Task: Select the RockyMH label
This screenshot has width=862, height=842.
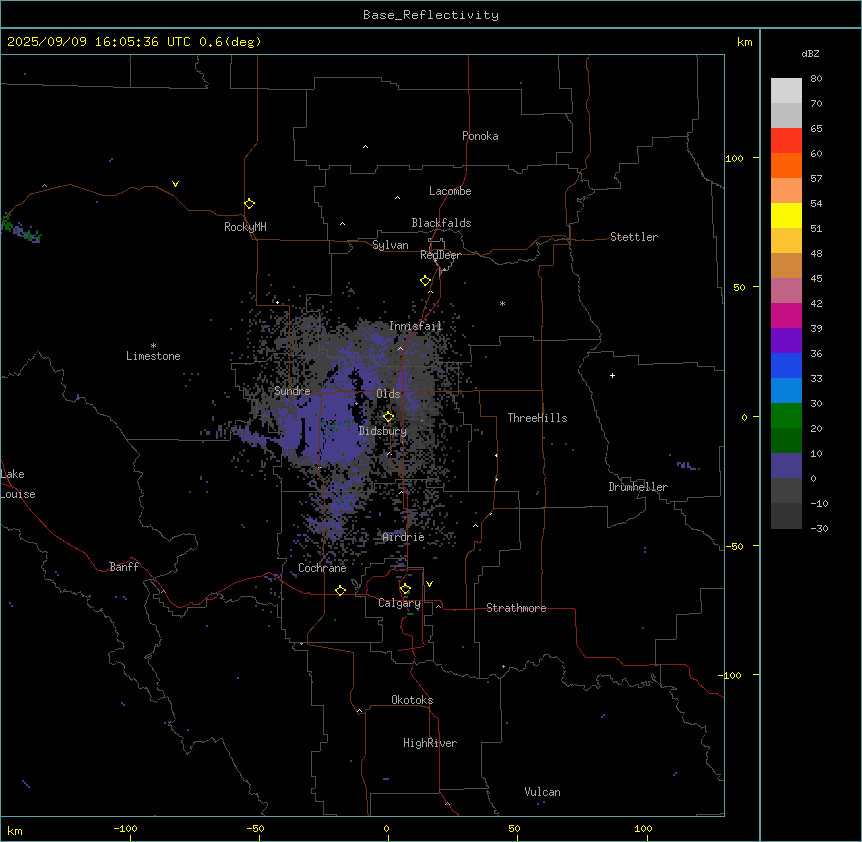Action: 245,227
